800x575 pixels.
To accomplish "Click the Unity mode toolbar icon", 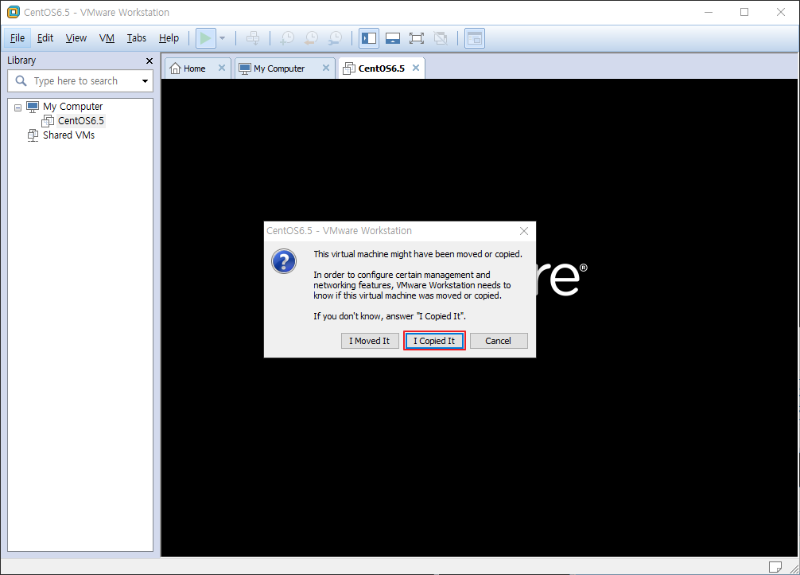I will click(x=440, y=38).
